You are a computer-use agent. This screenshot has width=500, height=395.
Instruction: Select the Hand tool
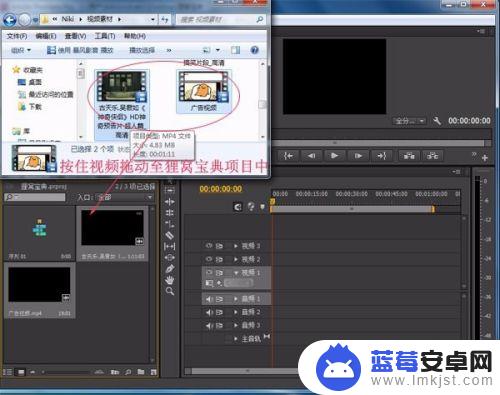coord(170,280)
